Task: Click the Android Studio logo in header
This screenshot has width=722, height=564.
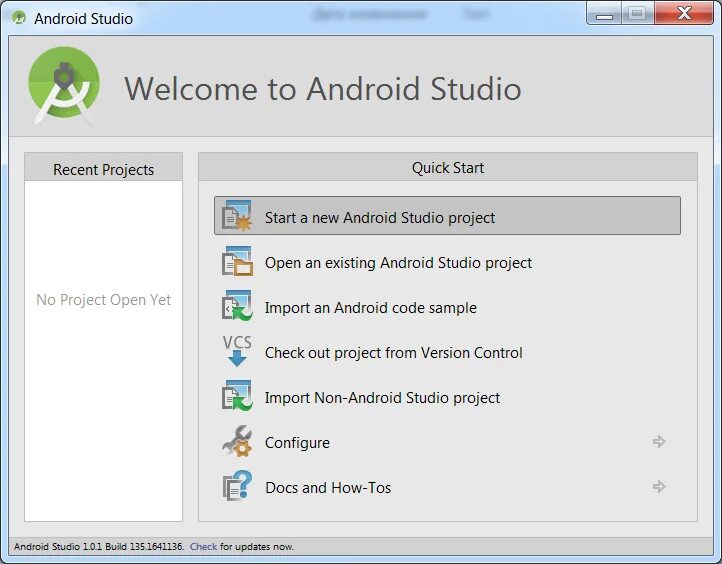Action: pos(64,86)
